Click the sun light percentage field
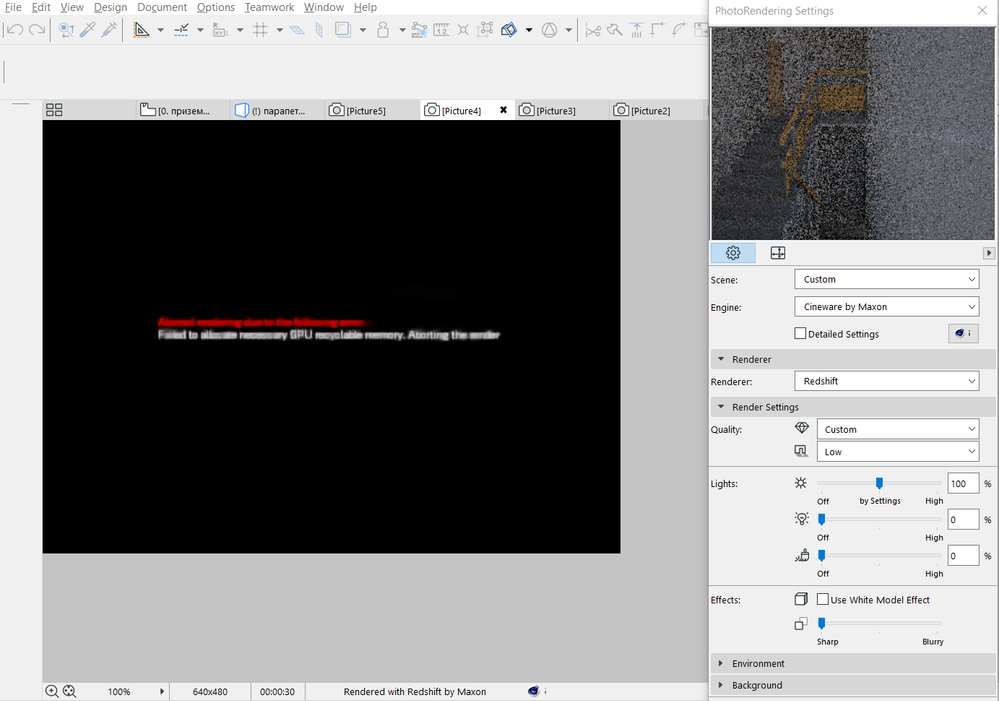The image size is (999, 701). click(961, 484)
